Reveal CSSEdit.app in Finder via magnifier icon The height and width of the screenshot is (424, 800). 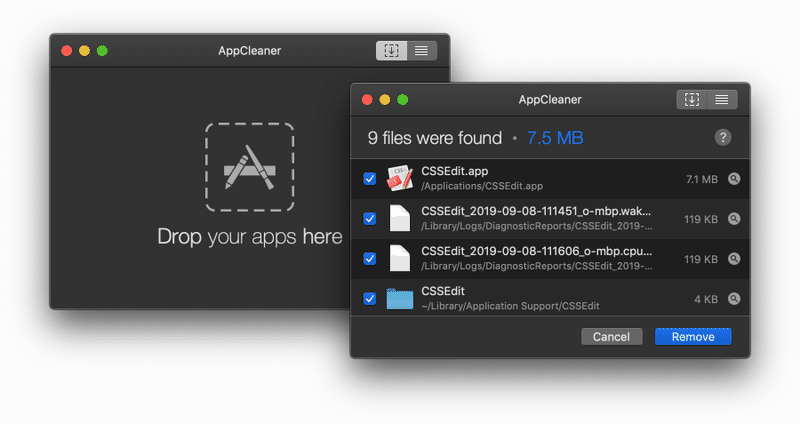(734, 179)
